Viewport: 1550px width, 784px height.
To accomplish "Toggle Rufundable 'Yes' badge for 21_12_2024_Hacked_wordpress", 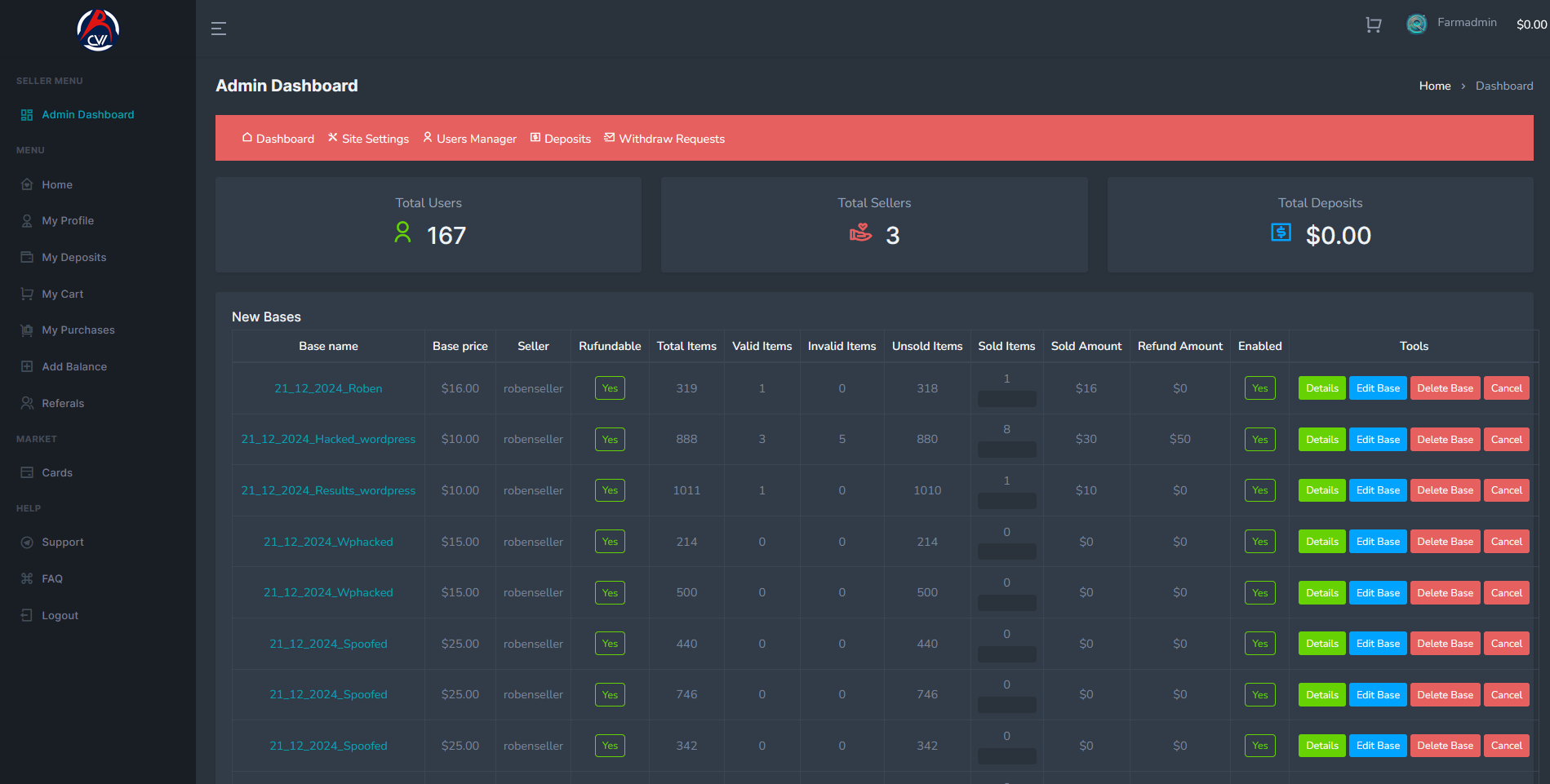I will [610, 440].
